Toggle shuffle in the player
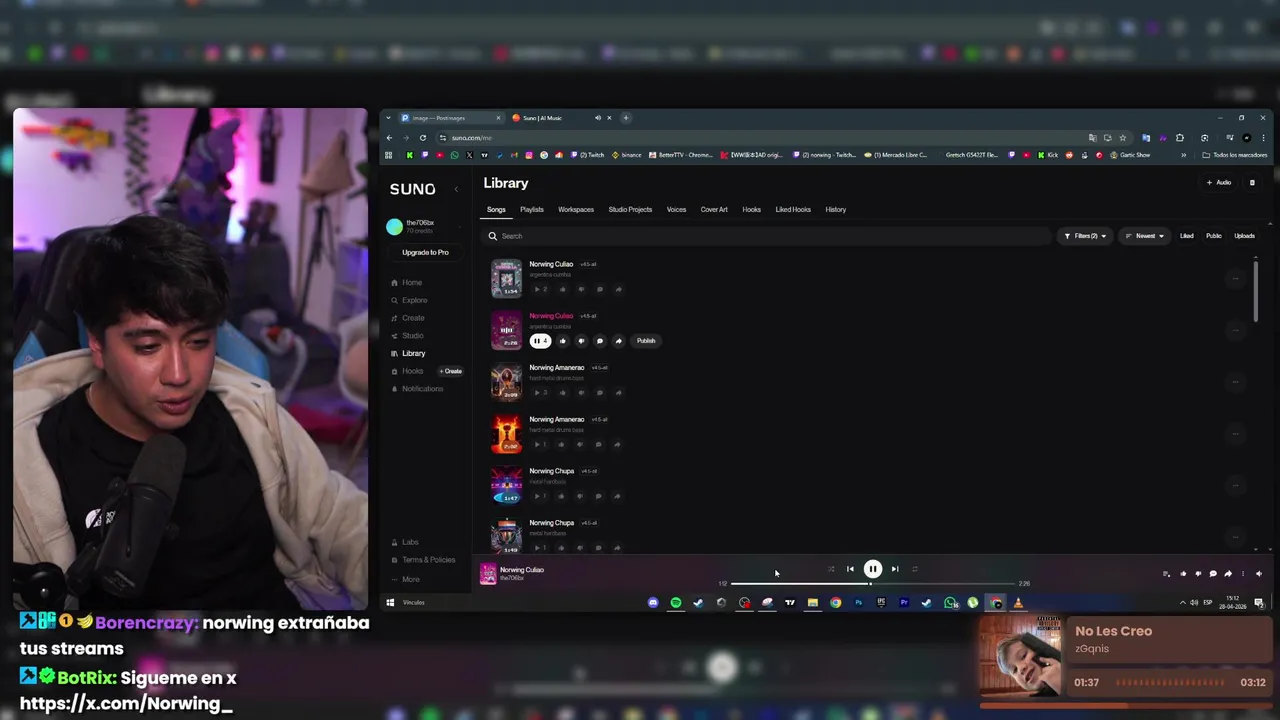The width and height of the screenshot is (1280, 720). click(x=831, y=569)
